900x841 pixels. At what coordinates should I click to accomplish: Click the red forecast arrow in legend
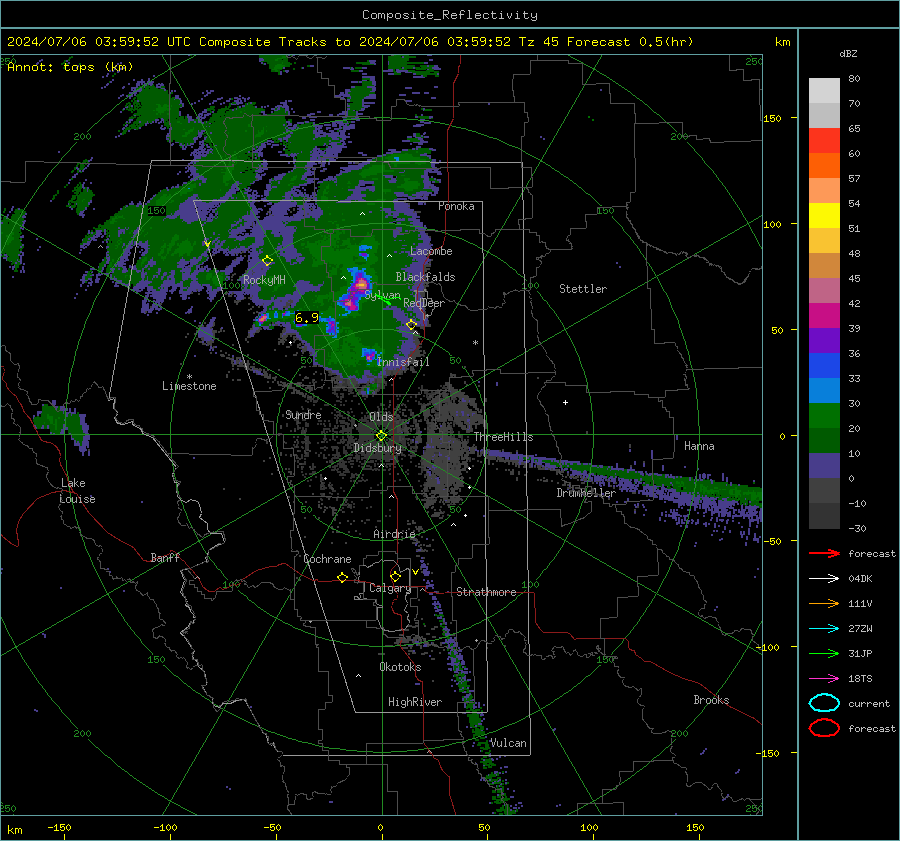click(x=824, y=553)
